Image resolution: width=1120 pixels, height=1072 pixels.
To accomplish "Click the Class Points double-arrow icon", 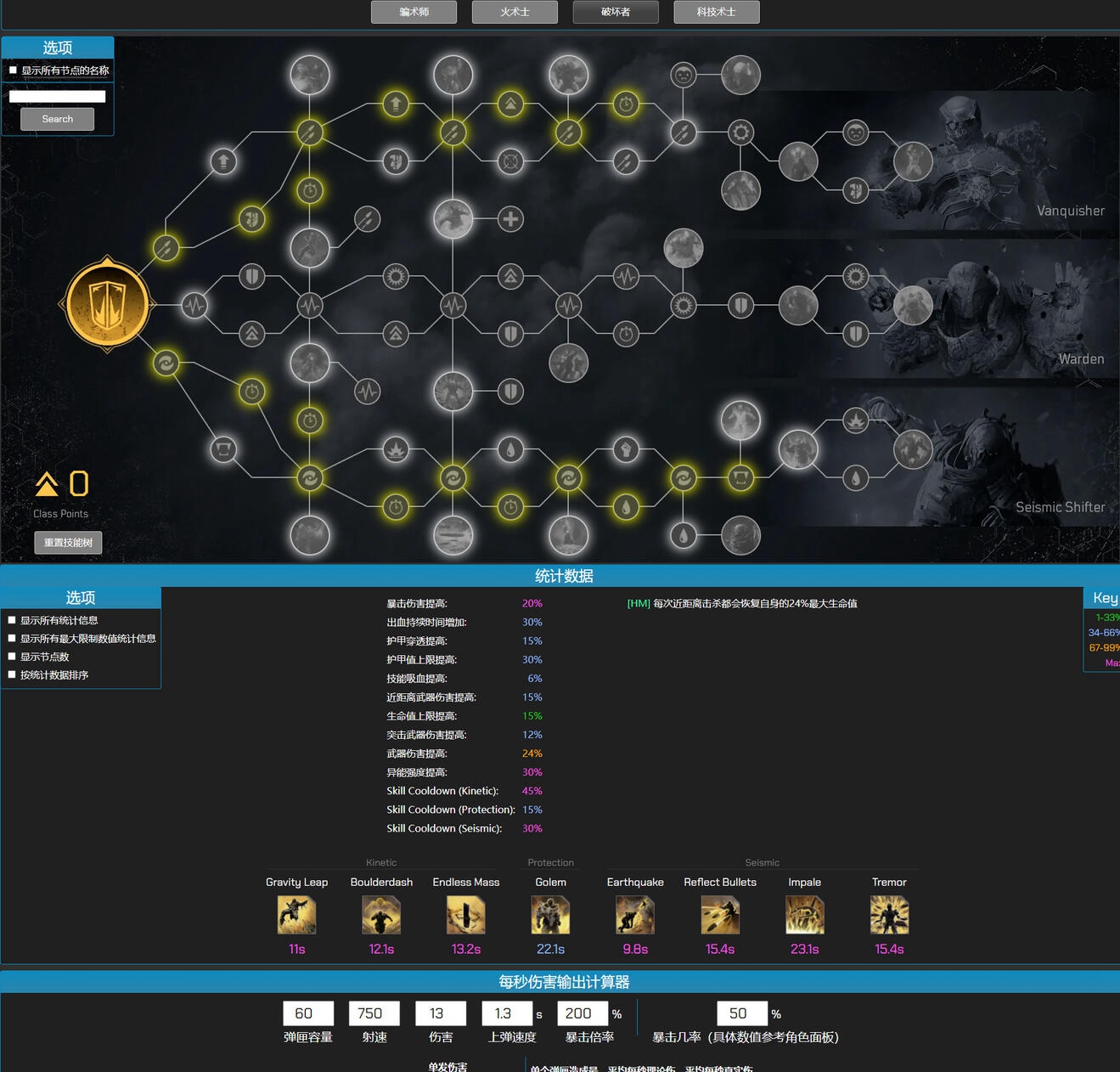I will point(47,484).
